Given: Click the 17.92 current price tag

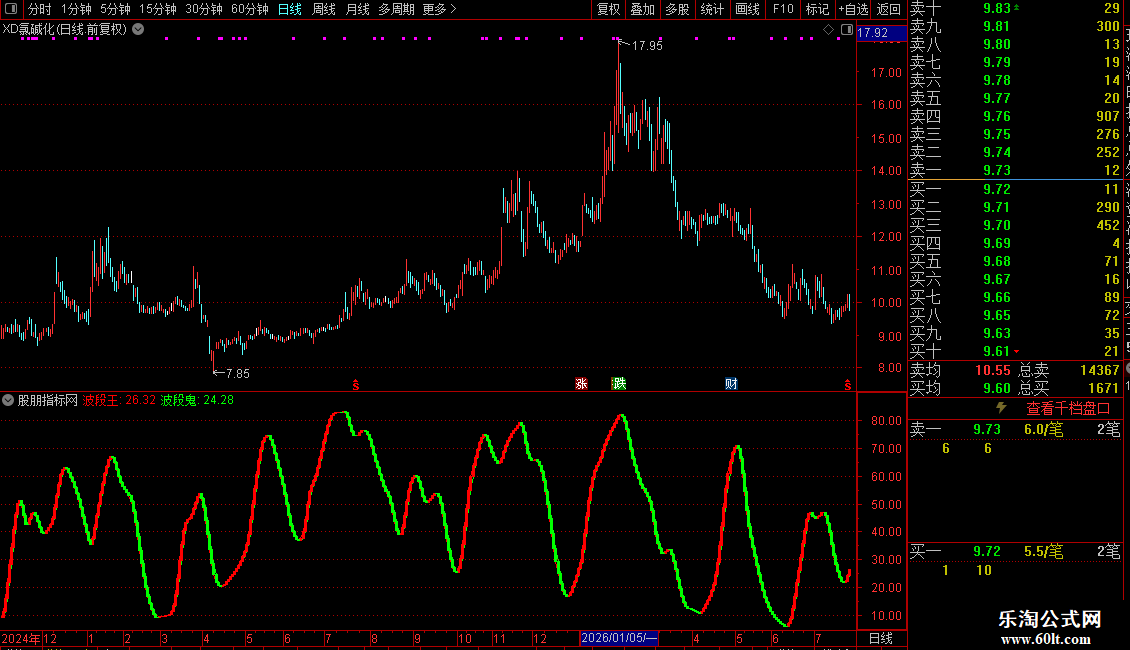Looking at the screenshot, I should point(881,32).
